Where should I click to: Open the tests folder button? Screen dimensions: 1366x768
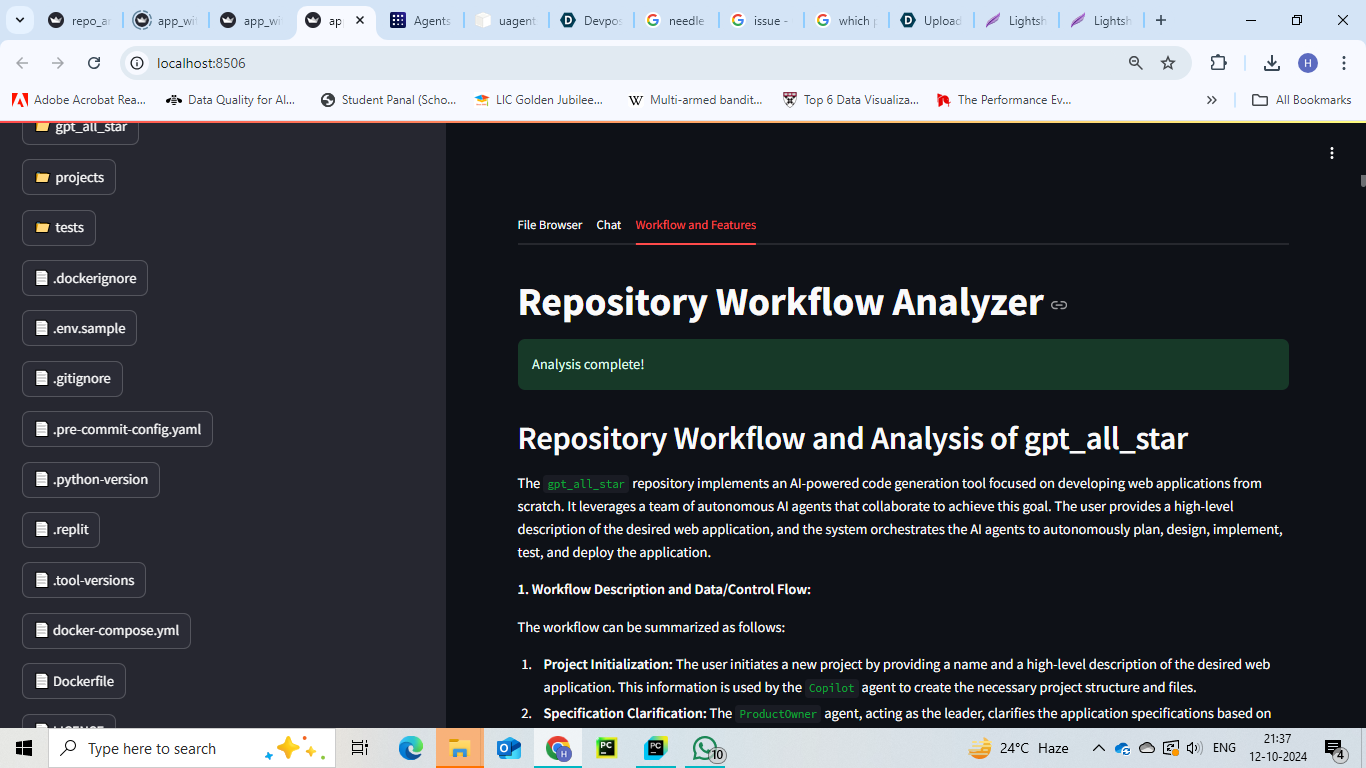[59, 227]
